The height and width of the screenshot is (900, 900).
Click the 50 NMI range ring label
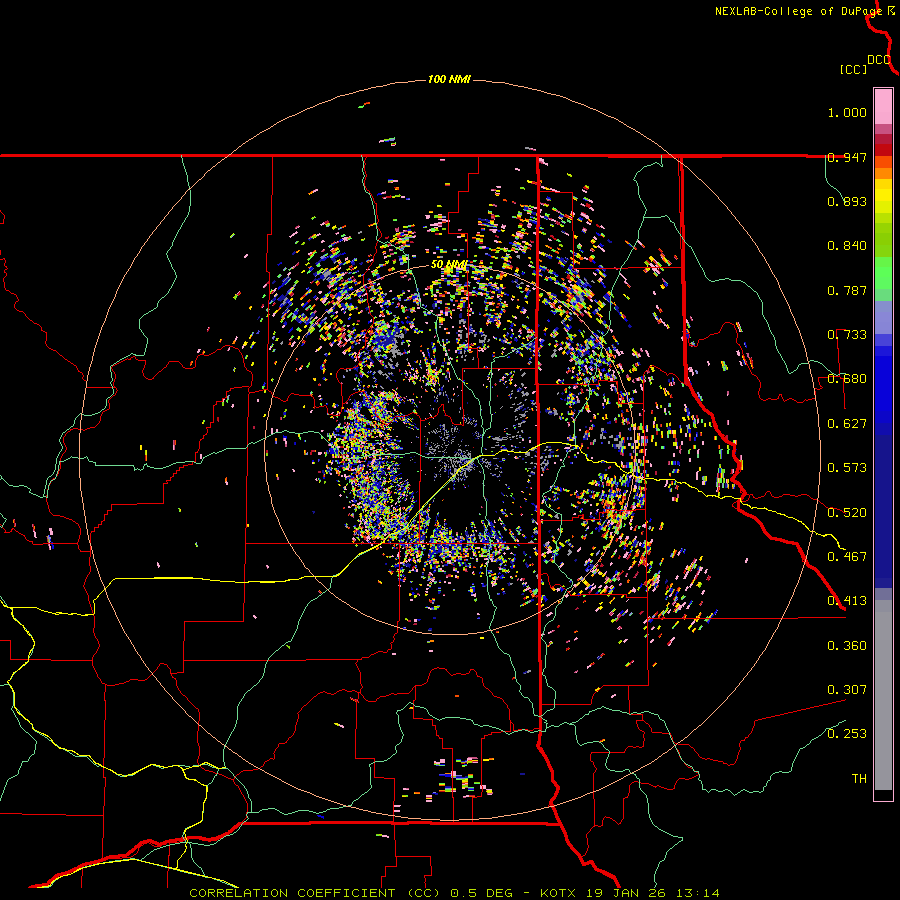click(448, 265)
